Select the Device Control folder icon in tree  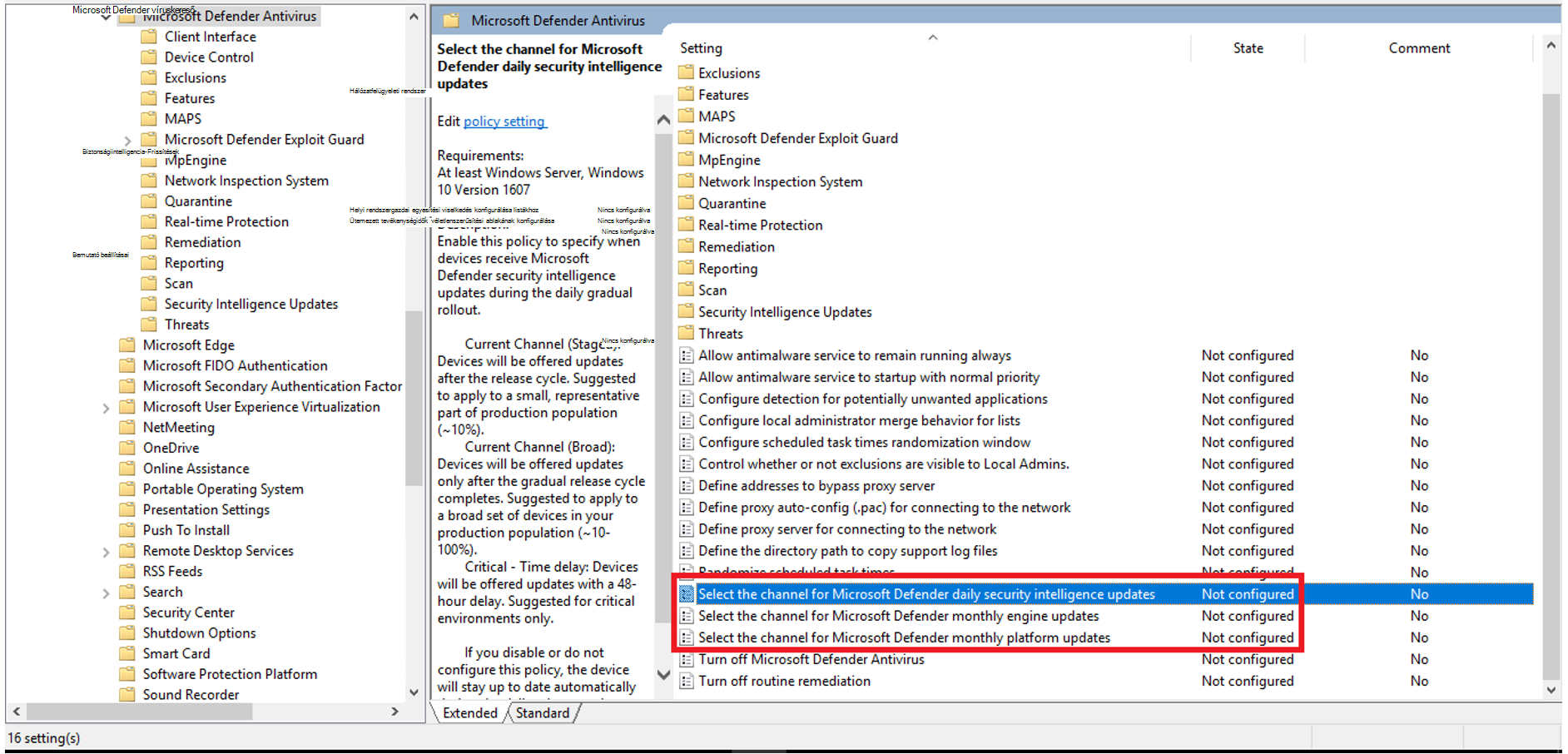[x=149, y=57]
